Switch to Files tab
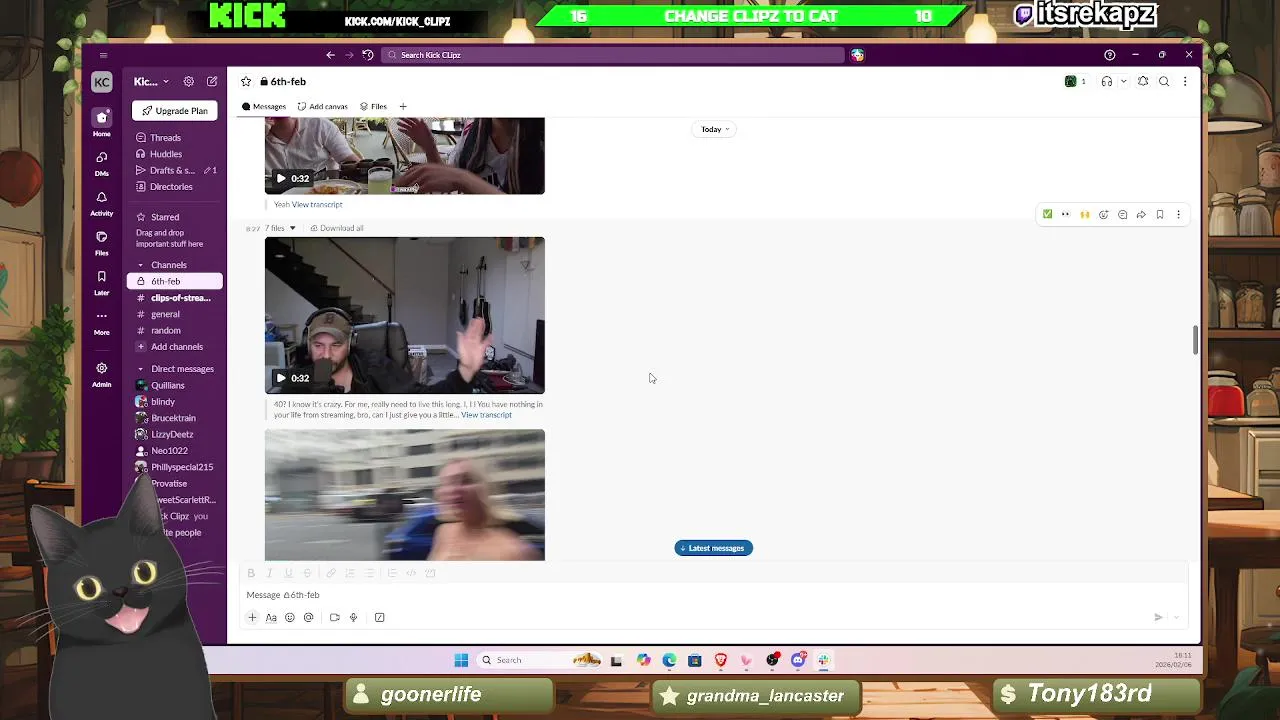The image size is (1280, 720). pyautogui.click(x=373, y=106)
